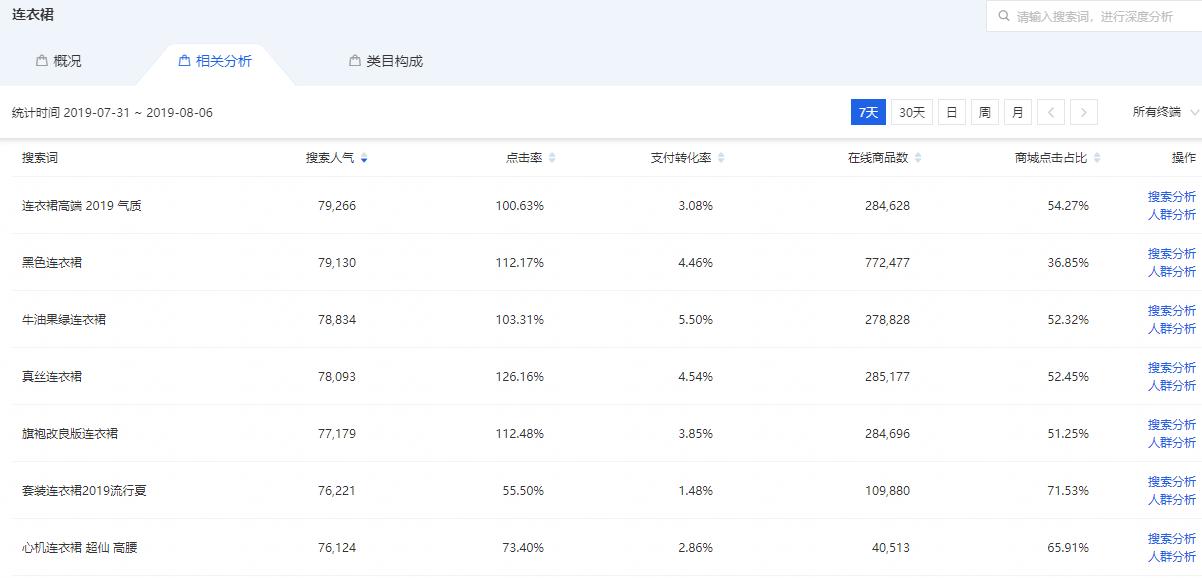Switch time range to 月
This screenshot has height=578, width=1202.
[x=1017, y=113]
